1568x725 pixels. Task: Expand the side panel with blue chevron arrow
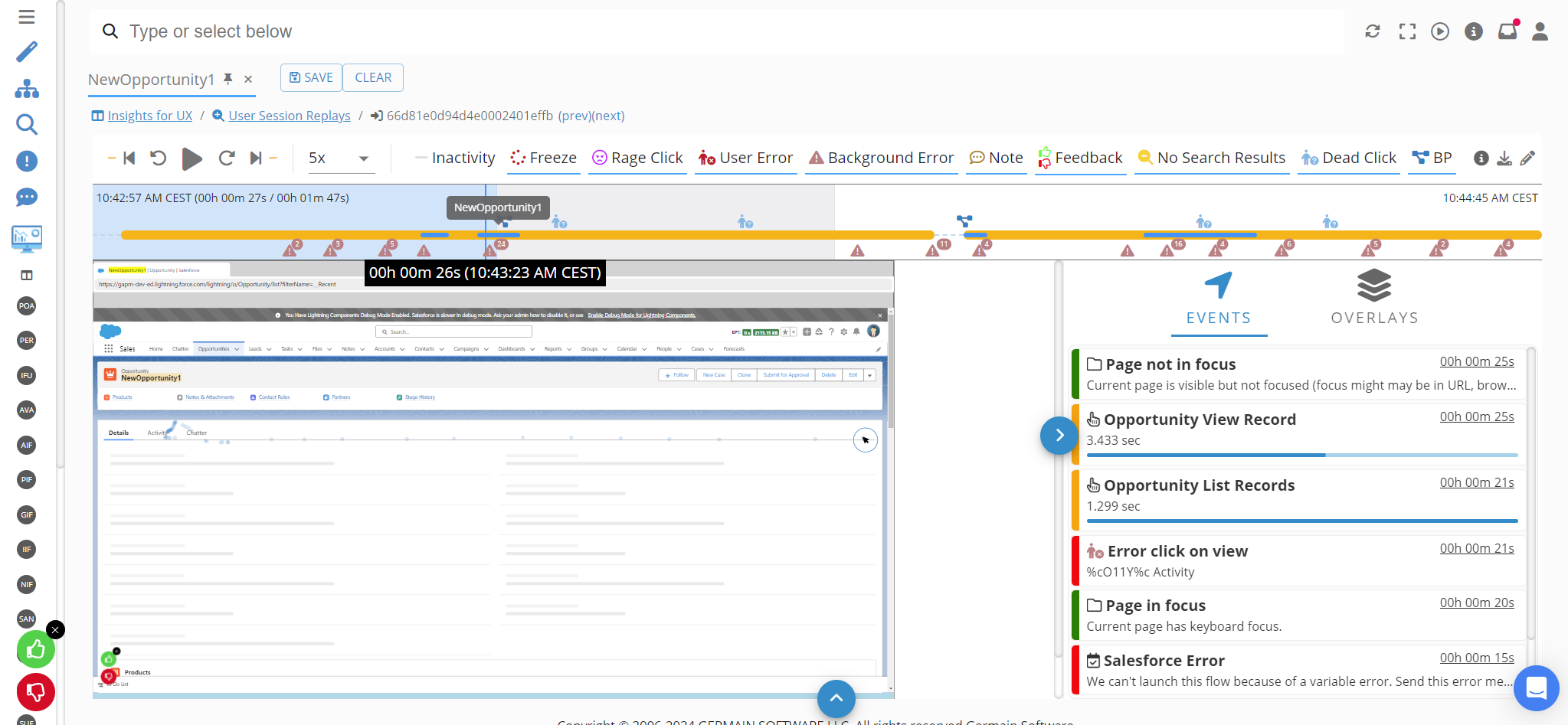tap(1059, 436)
